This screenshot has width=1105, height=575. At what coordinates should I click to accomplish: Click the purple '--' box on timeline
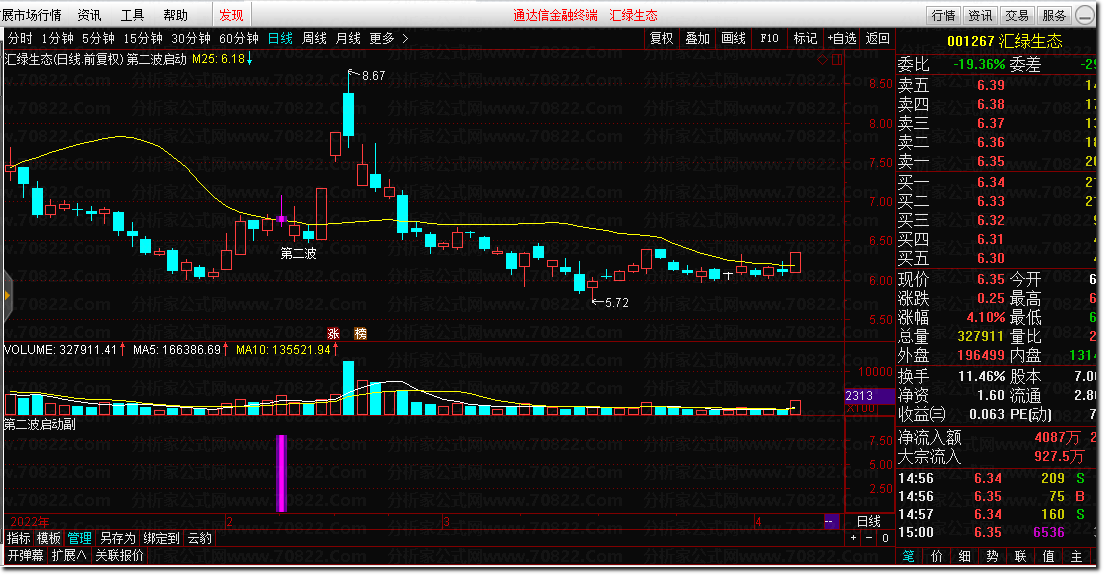[832, 521]
